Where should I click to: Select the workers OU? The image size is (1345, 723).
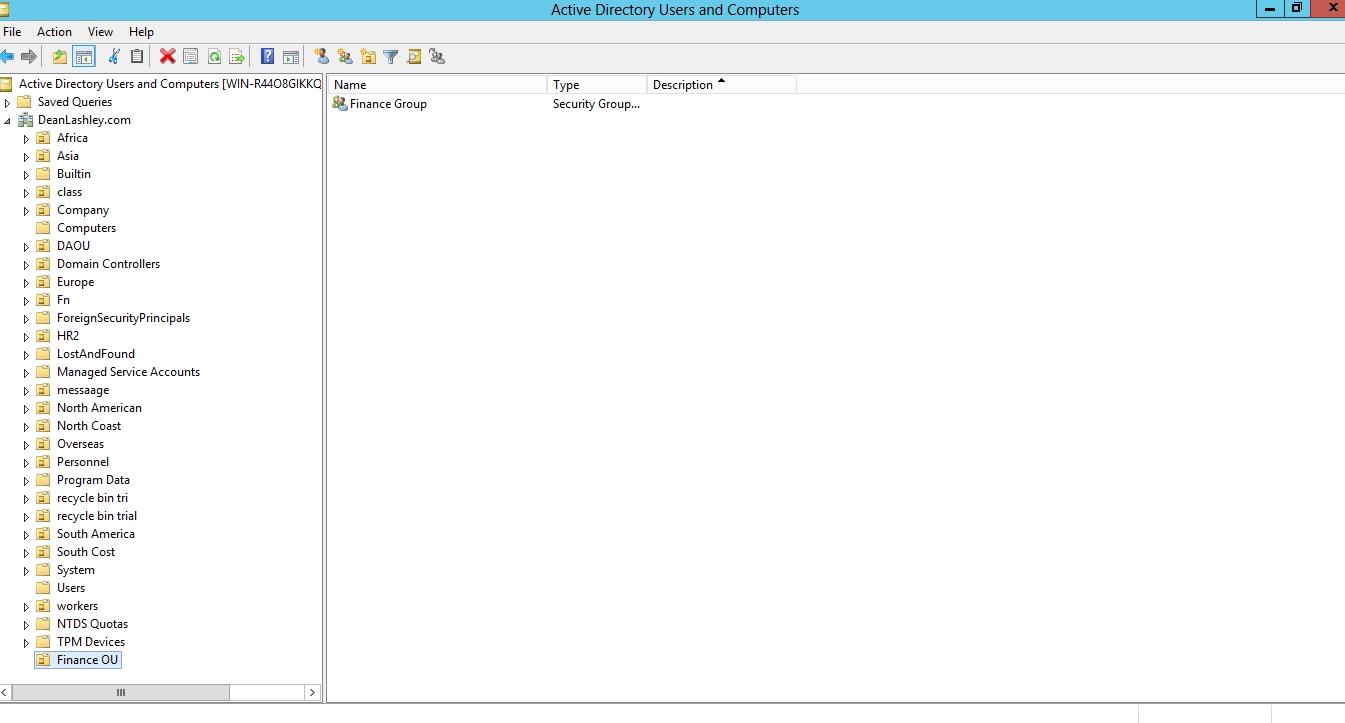(x=77, y=606)
